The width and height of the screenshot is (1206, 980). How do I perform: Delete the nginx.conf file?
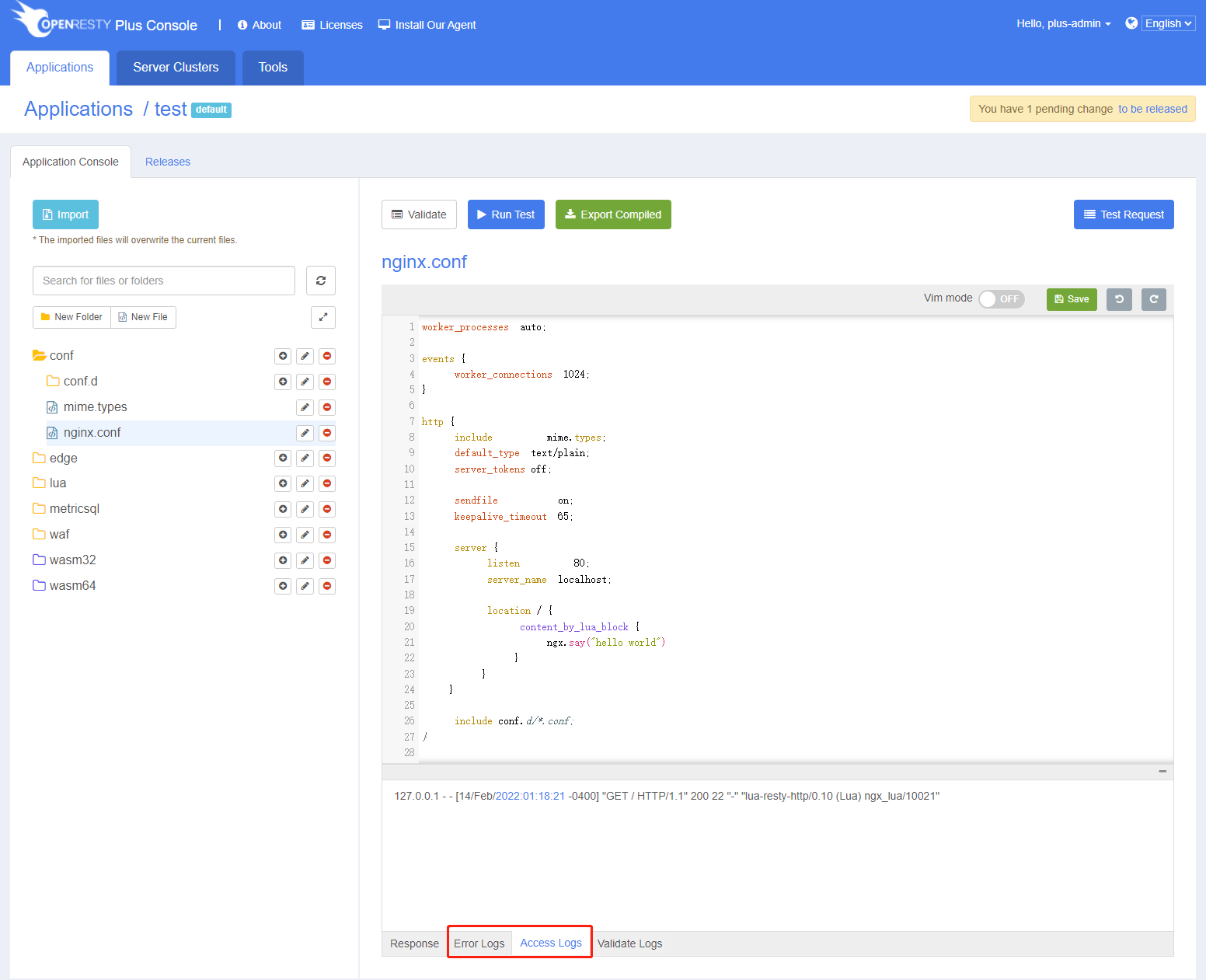(327, 433)
